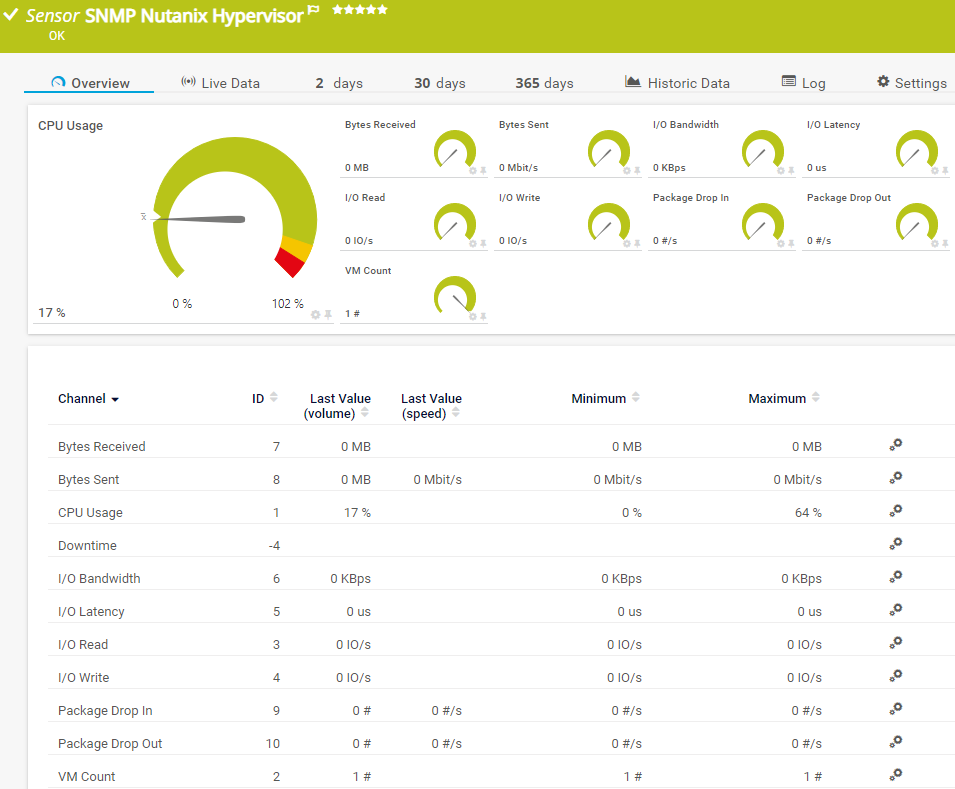This screenshot has height=789, width=955.
Task: Click the gear icon under CPU Usage gauge
Action: (315, 314)
